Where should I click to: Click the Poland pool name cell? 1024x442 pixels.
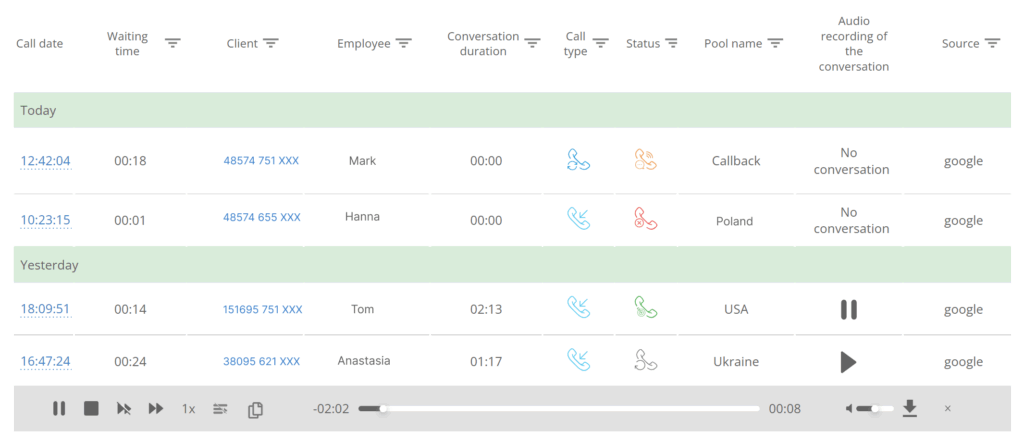[735, 221]
